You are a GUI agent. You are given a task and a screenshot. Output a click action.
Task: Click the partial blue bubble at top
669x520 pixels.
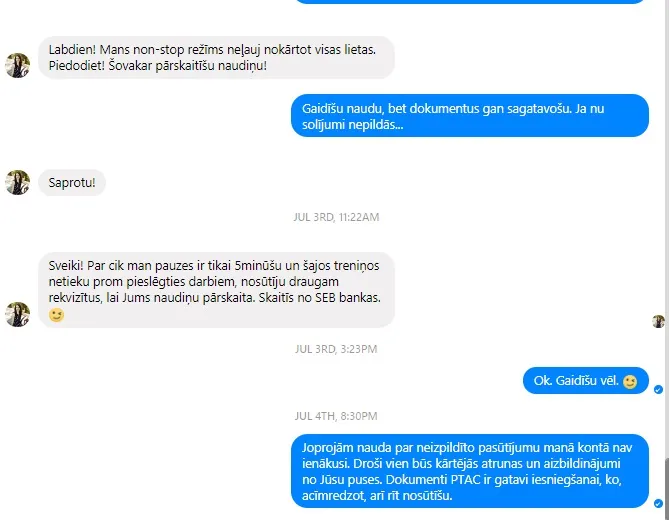(470, 2)
